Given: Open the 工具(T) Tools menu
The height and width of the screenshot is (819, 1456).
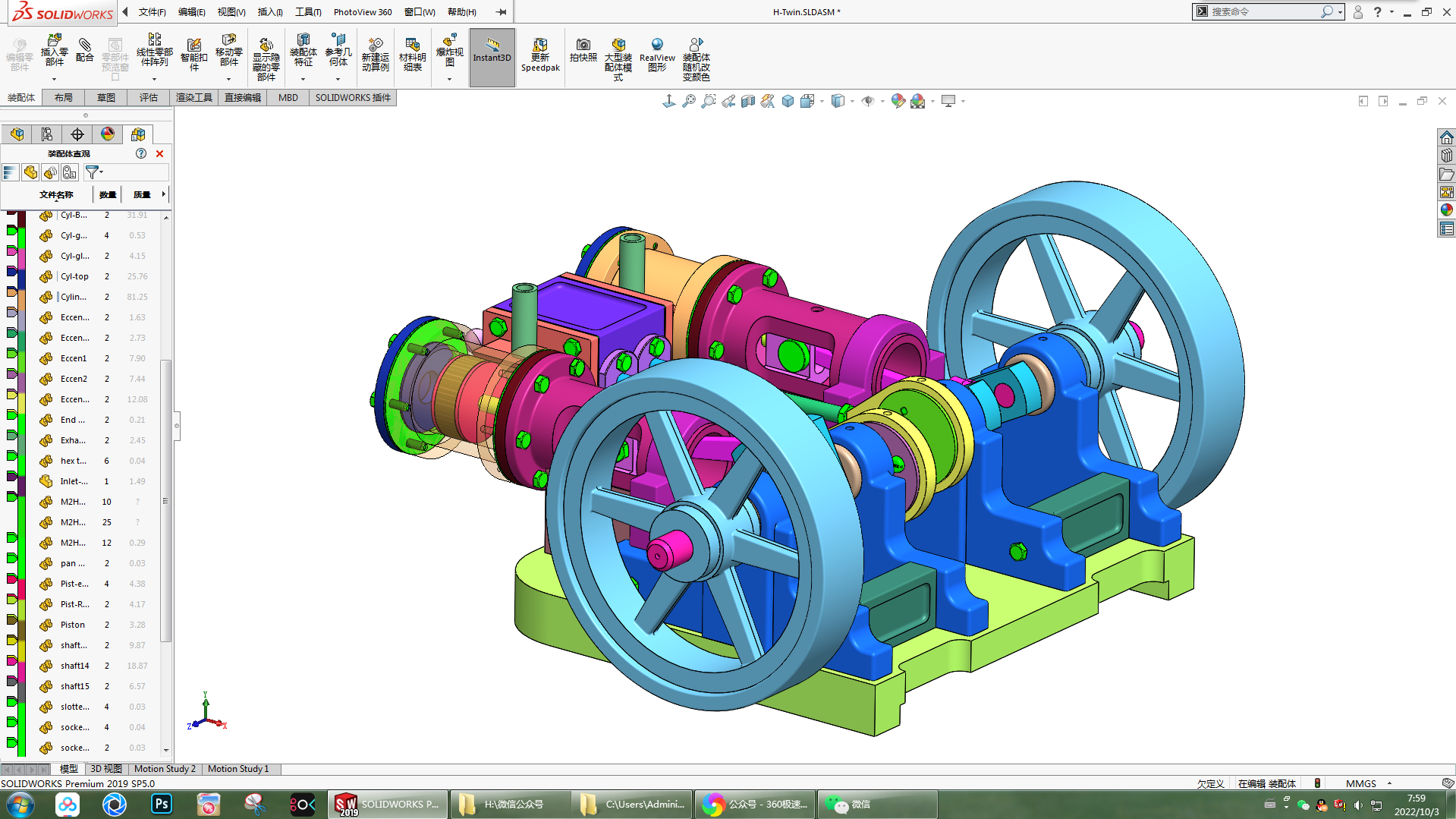Looking at the screenshot, I should [x=308, y=12].
